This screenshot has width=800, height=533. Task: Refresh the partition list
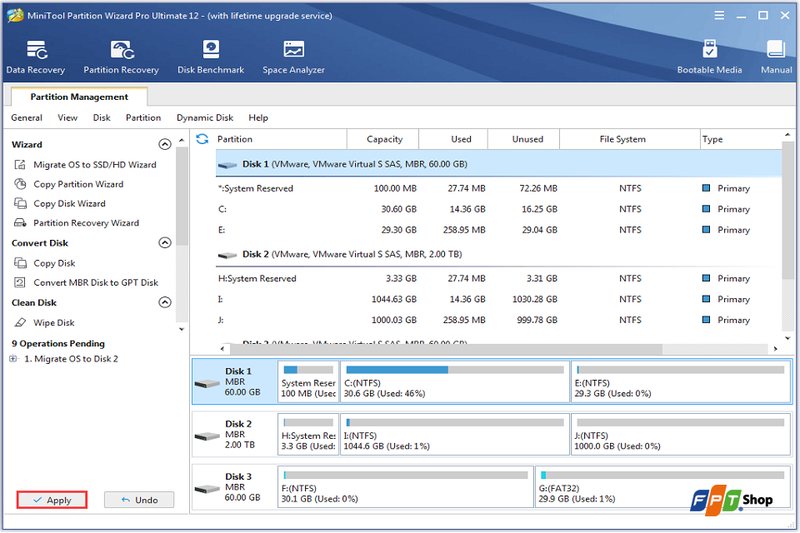[x=202, y=139]
